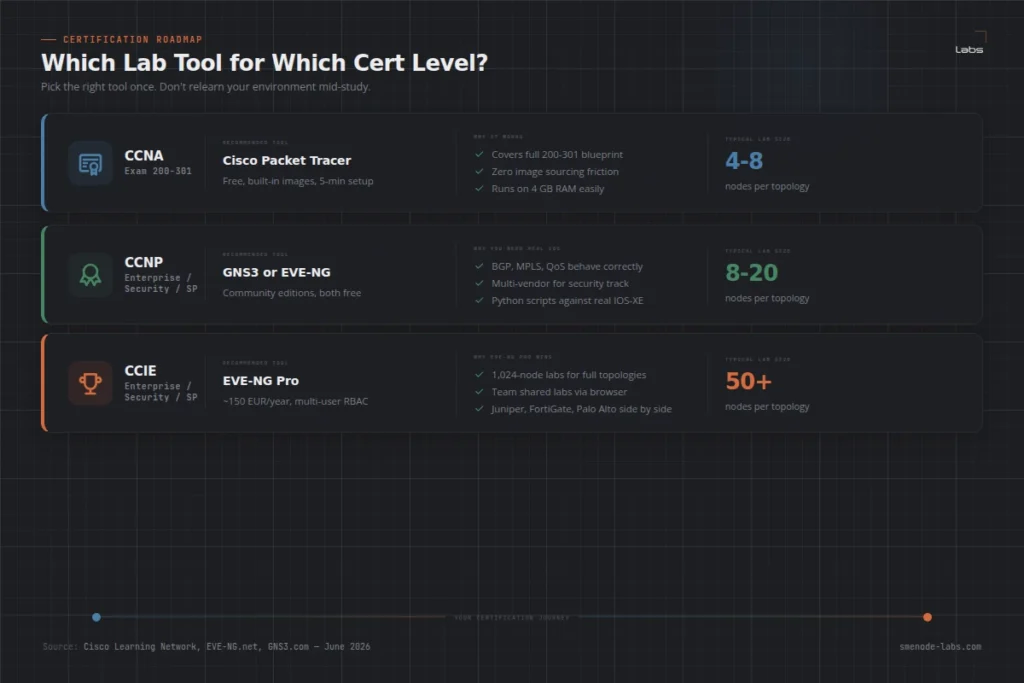
Task: Click the Labs logo in the corner
Action: pyautogui.click(x=970, y=44)
